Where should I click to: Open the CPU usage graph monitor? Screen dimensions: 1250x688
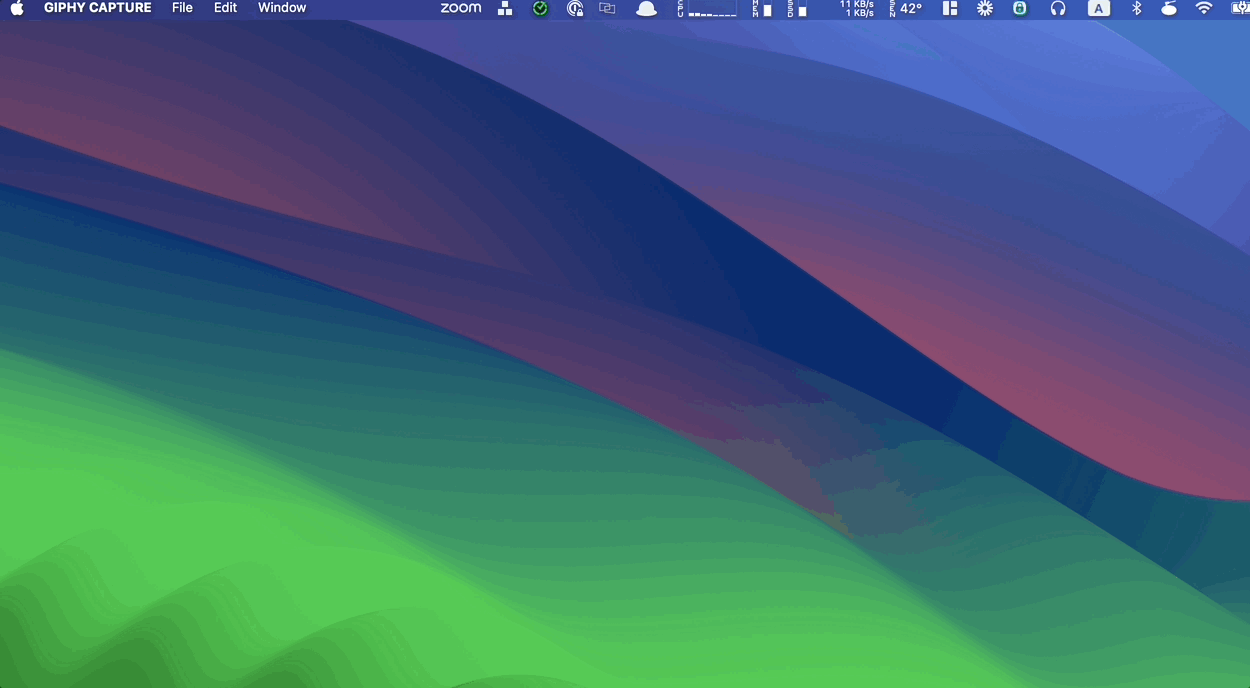pos(708,9)
